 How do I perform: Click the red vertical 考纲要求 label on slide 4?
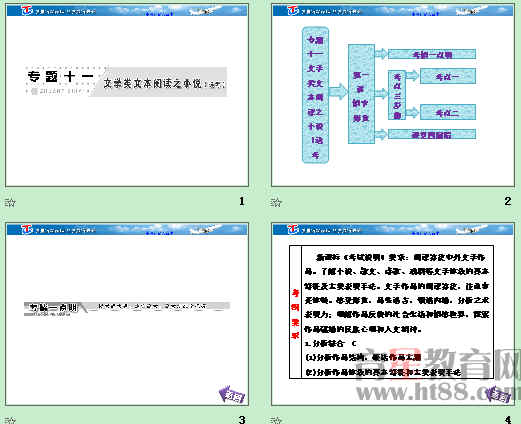tap(295, 314)
